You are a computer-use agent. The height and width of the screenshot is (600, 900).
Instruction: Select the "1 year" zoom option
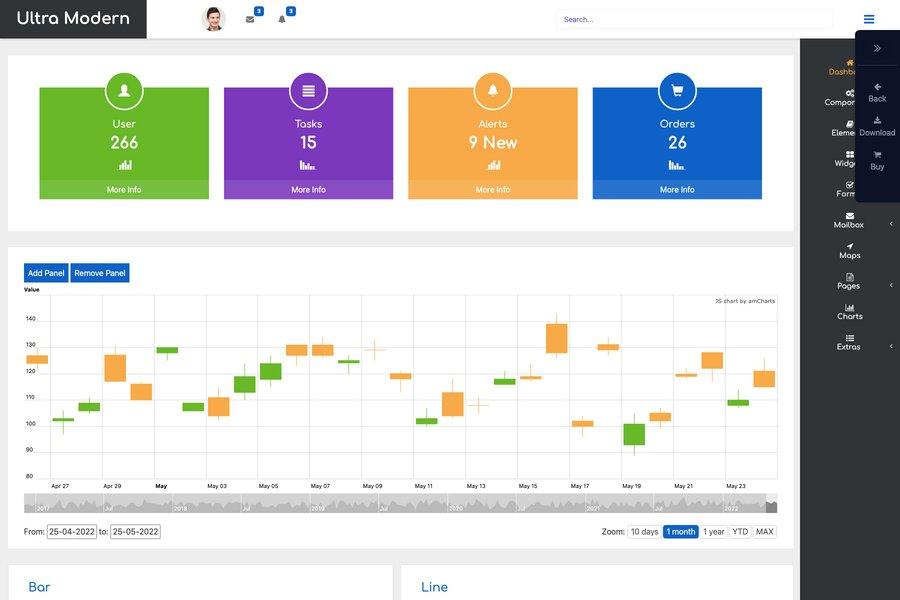click(x=712, y=531)
